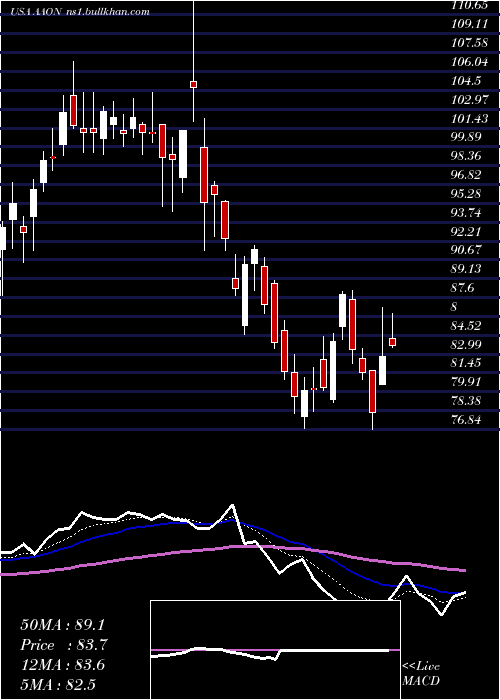500x700 pixels.
Task: Click the 104.5 price axis label
Action: 466,81
